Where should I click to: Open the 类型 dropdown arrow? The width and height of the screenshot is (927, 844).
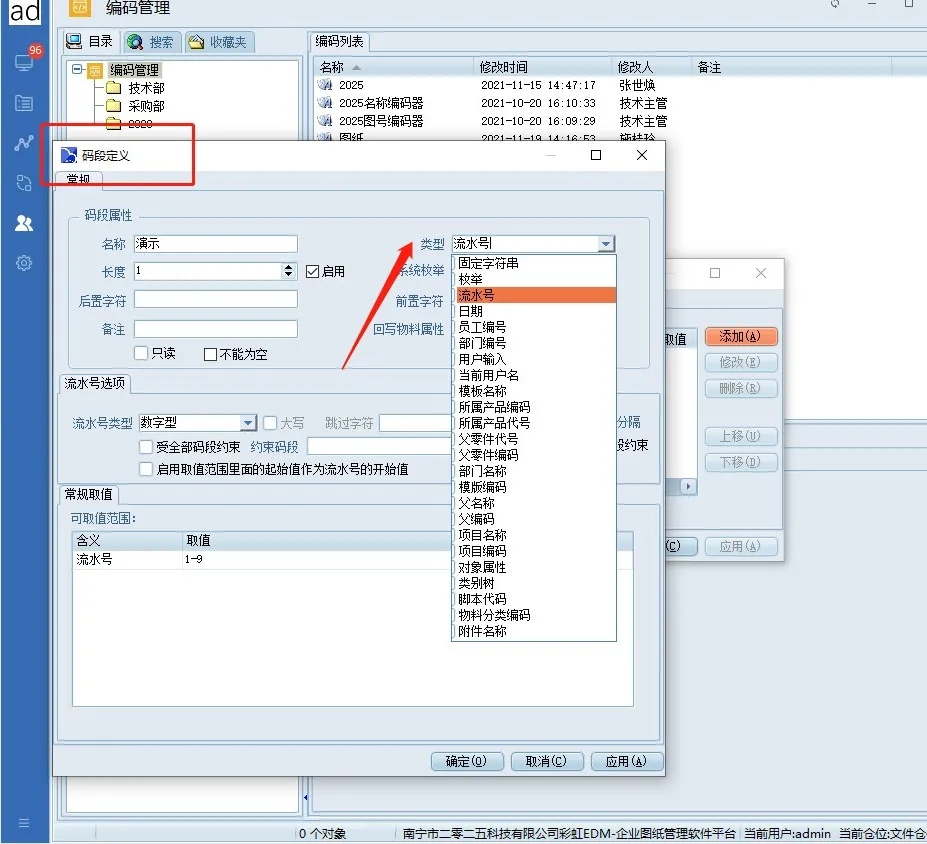[x=606, y=244]
